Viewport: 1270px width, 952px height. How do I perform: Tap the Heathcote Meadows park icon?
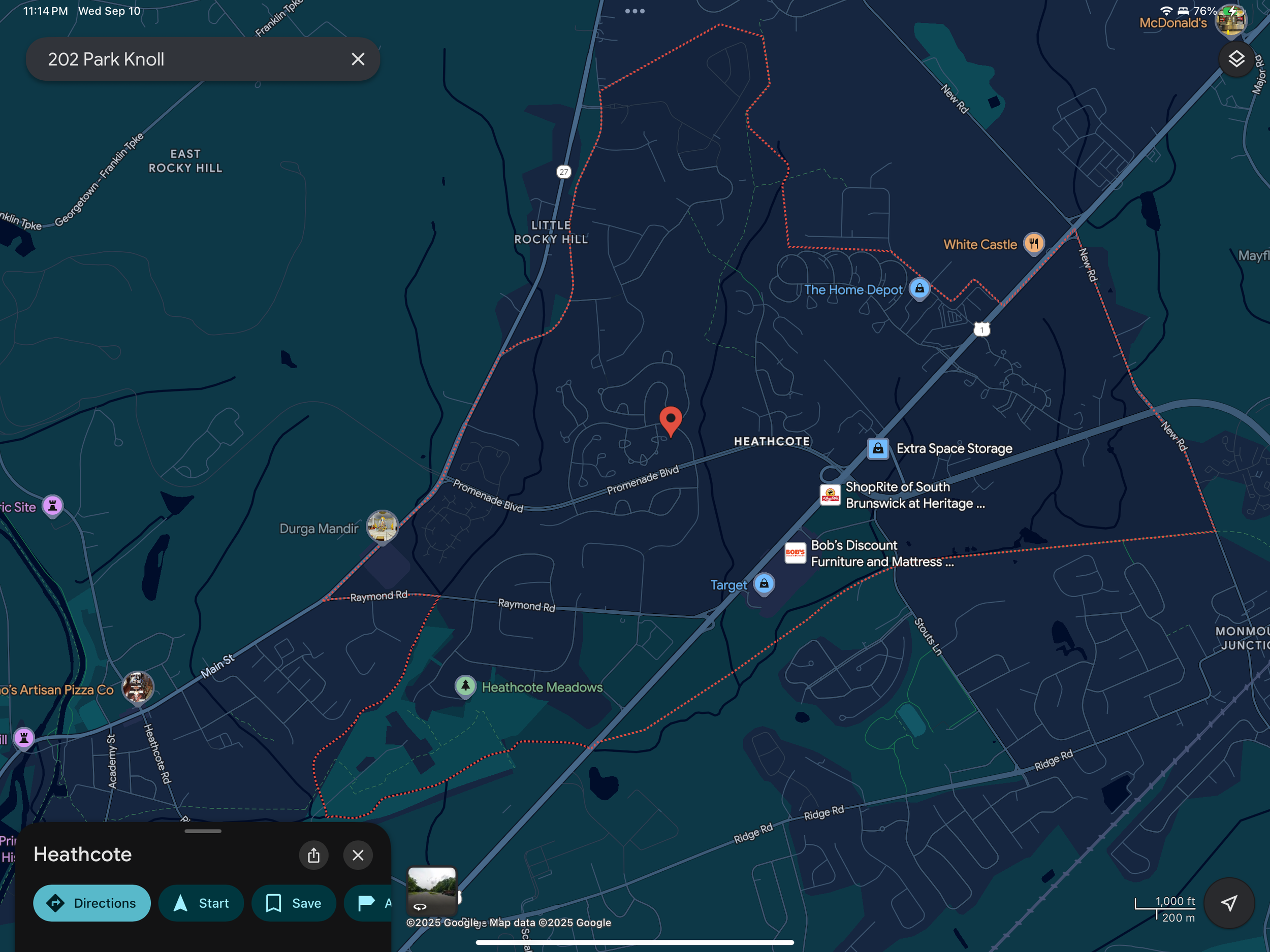465,686
